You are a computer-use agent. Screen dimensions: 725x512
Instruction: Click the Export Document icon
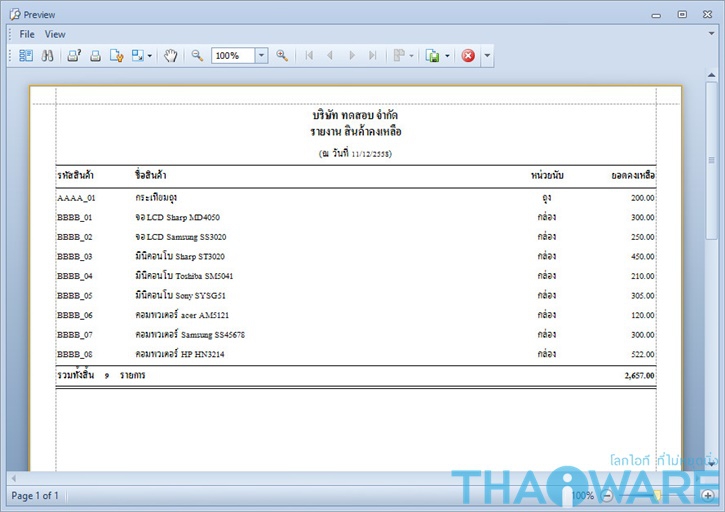[433, 56]
